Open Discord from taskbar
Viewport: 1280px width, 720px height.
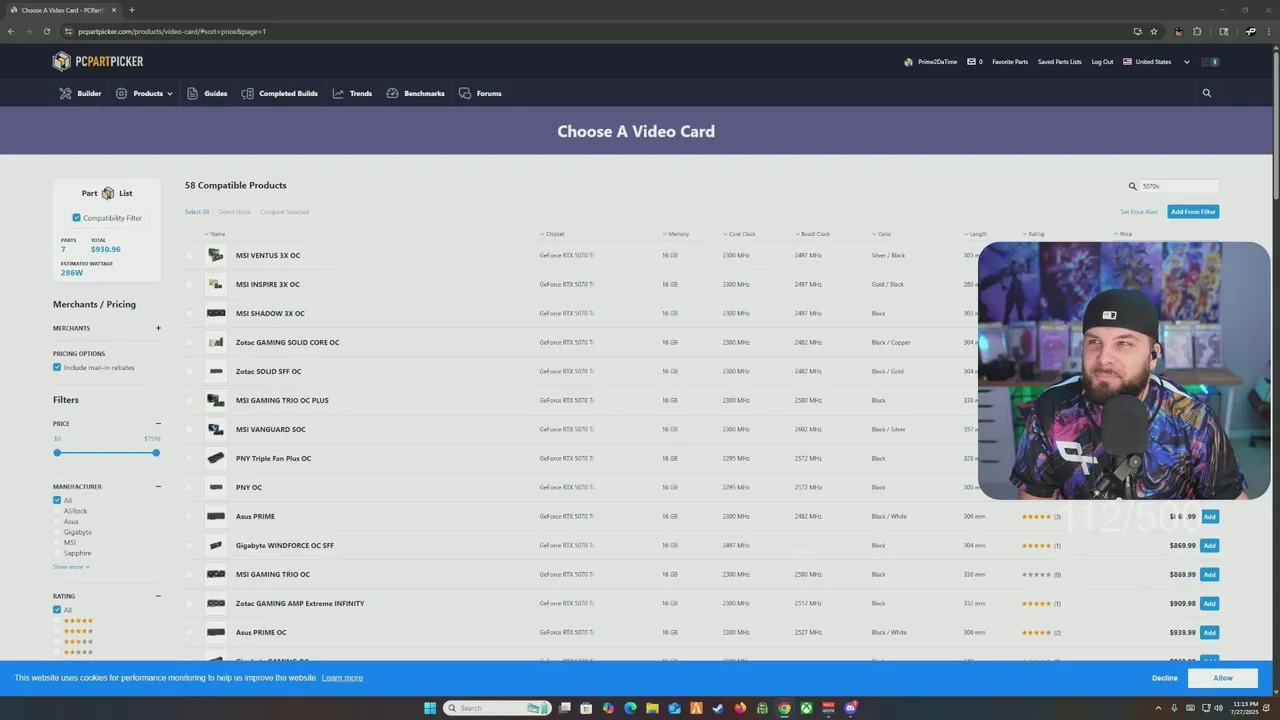tap(851, 708)
